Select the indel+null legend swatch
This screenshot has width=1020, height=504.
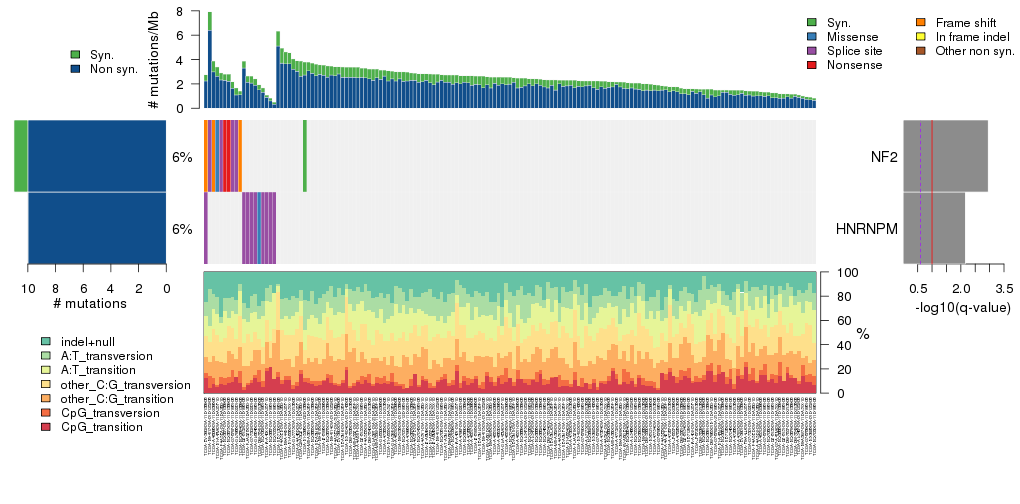click(x=46, y=342)
